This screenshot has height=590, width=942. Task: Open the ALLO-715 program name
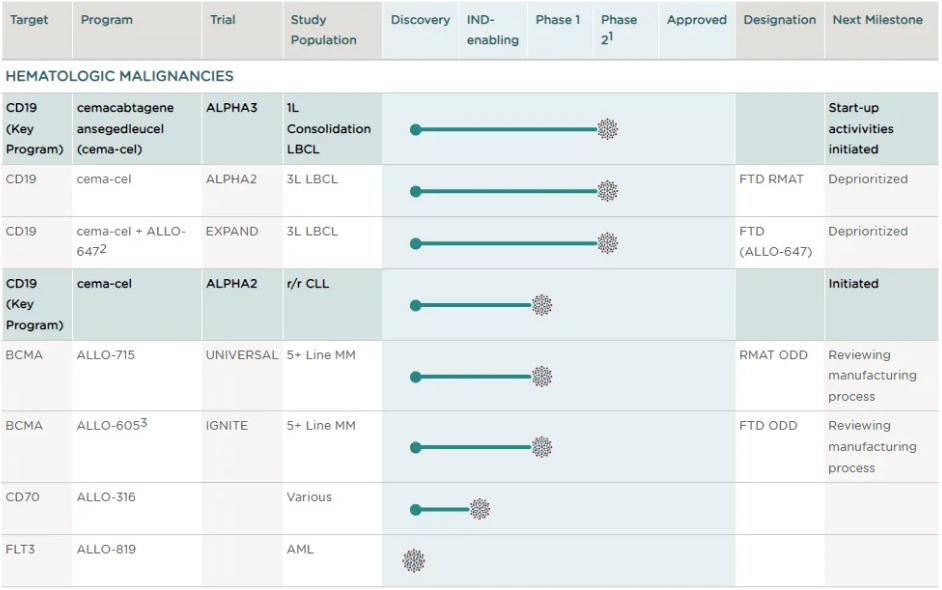click(105, 355)
